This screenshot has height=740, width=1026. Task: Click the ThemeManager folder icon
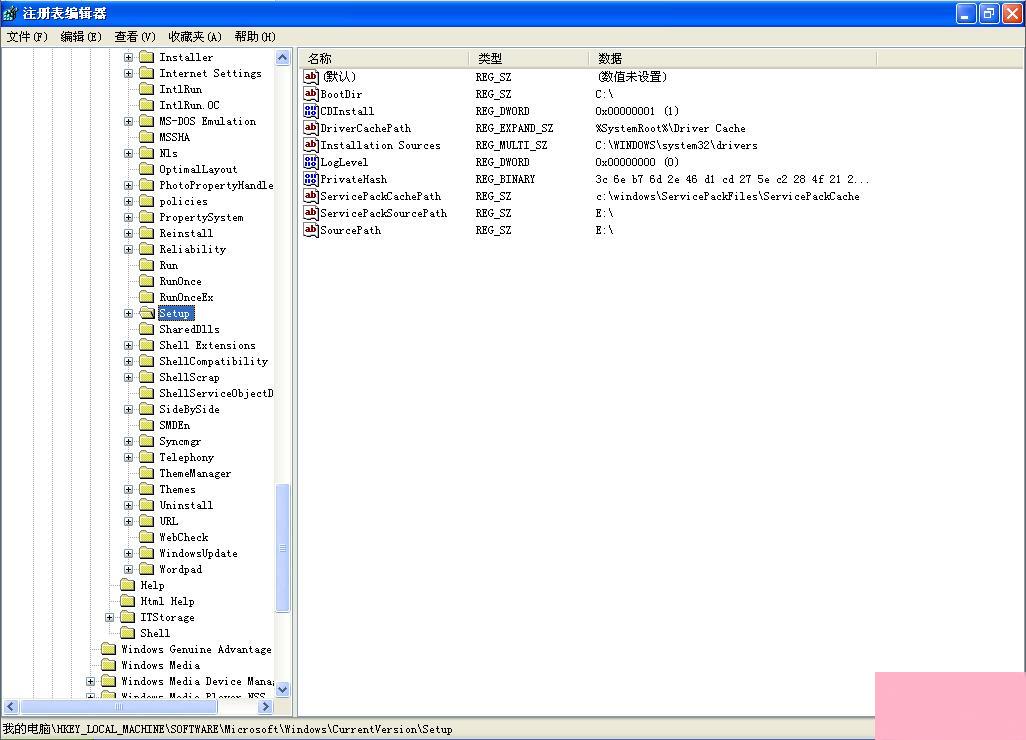click(147, 473)
